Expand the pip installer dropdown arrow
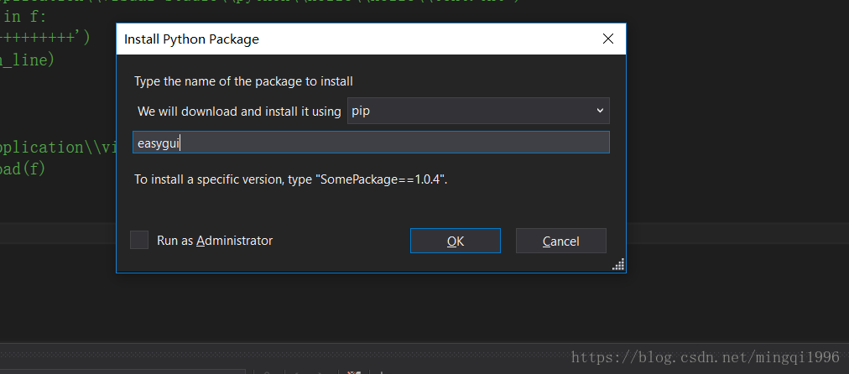Image resolution: width=849 pixels, height=374 pixels. tap(599, 111)
